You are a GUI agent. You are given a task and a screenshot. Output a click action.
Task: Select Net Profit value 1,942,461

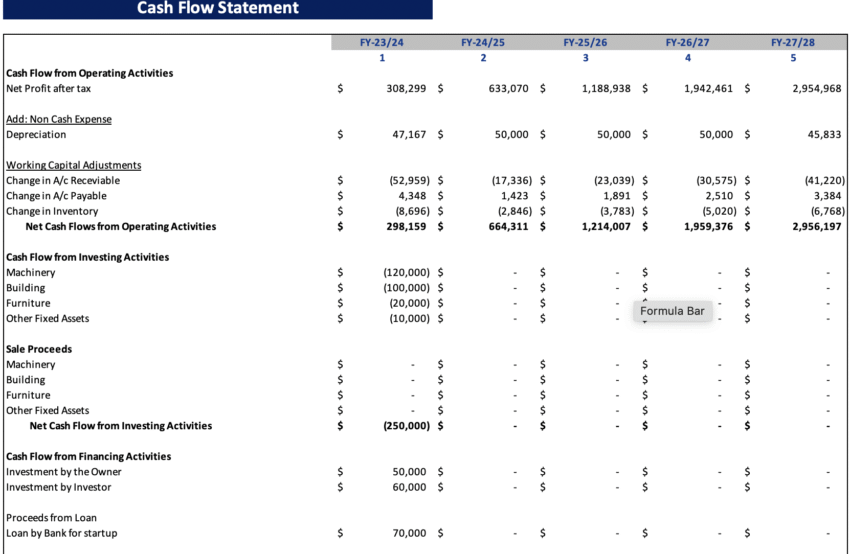(x=708, y=88)
